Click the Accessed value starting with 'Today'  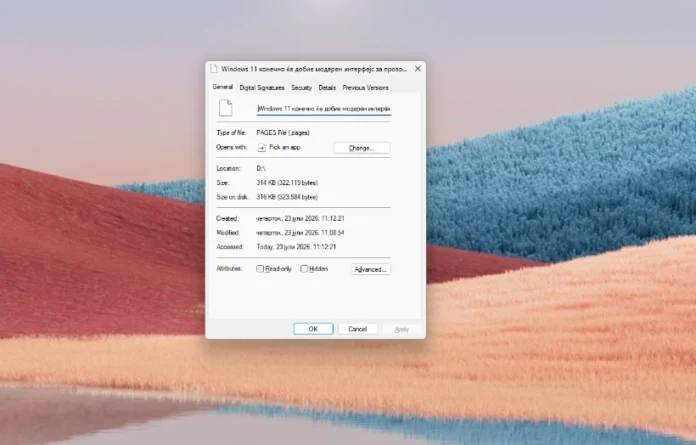coord(296,247)
